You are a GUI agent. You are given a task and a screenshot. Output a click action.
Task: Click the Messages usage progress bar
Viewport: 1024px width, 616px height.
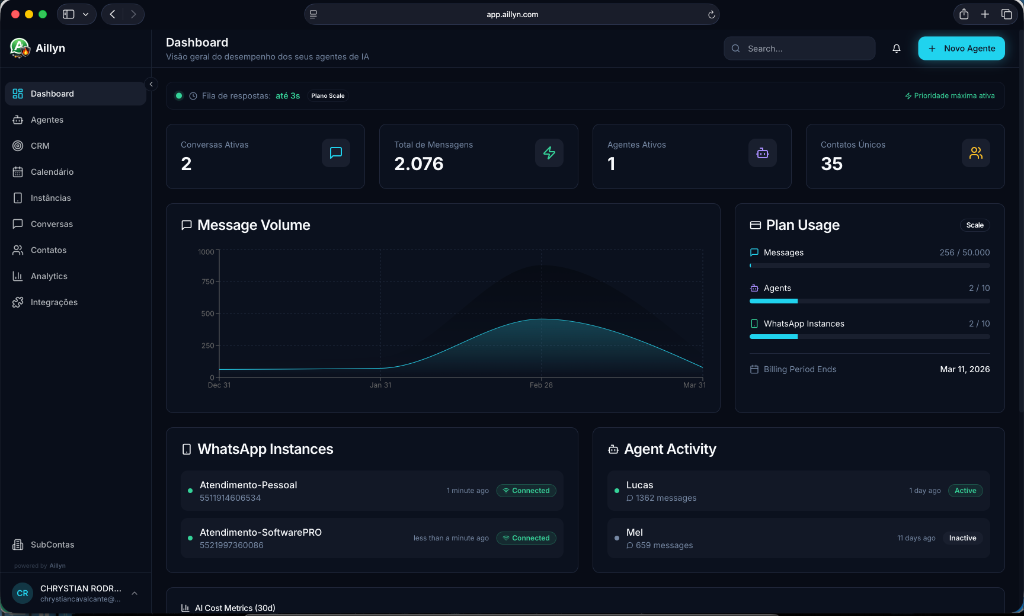click(x=870, y=266)
